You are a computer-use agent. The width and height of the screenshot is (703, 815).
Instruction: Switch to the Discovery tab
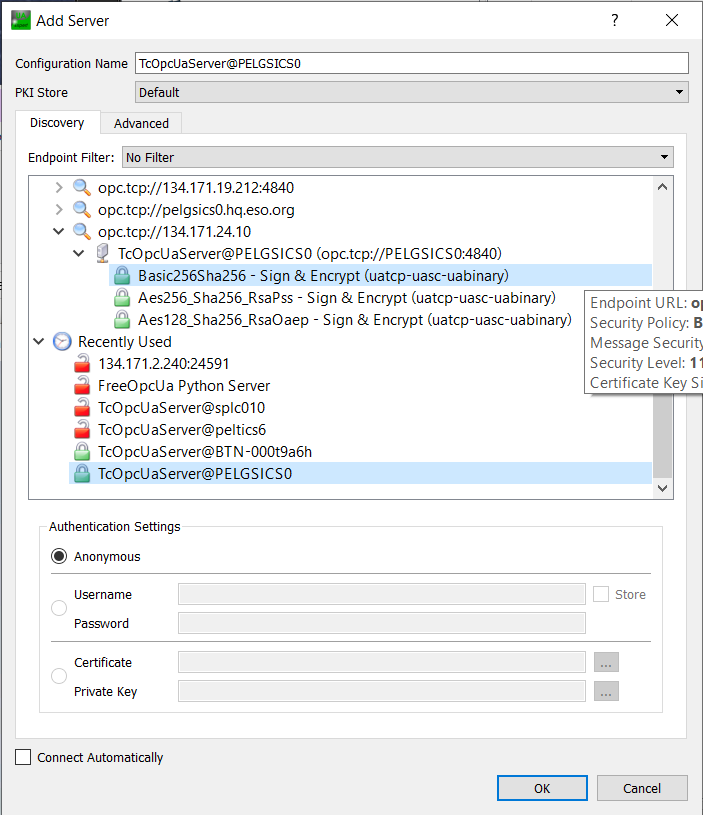pos(57,123)
